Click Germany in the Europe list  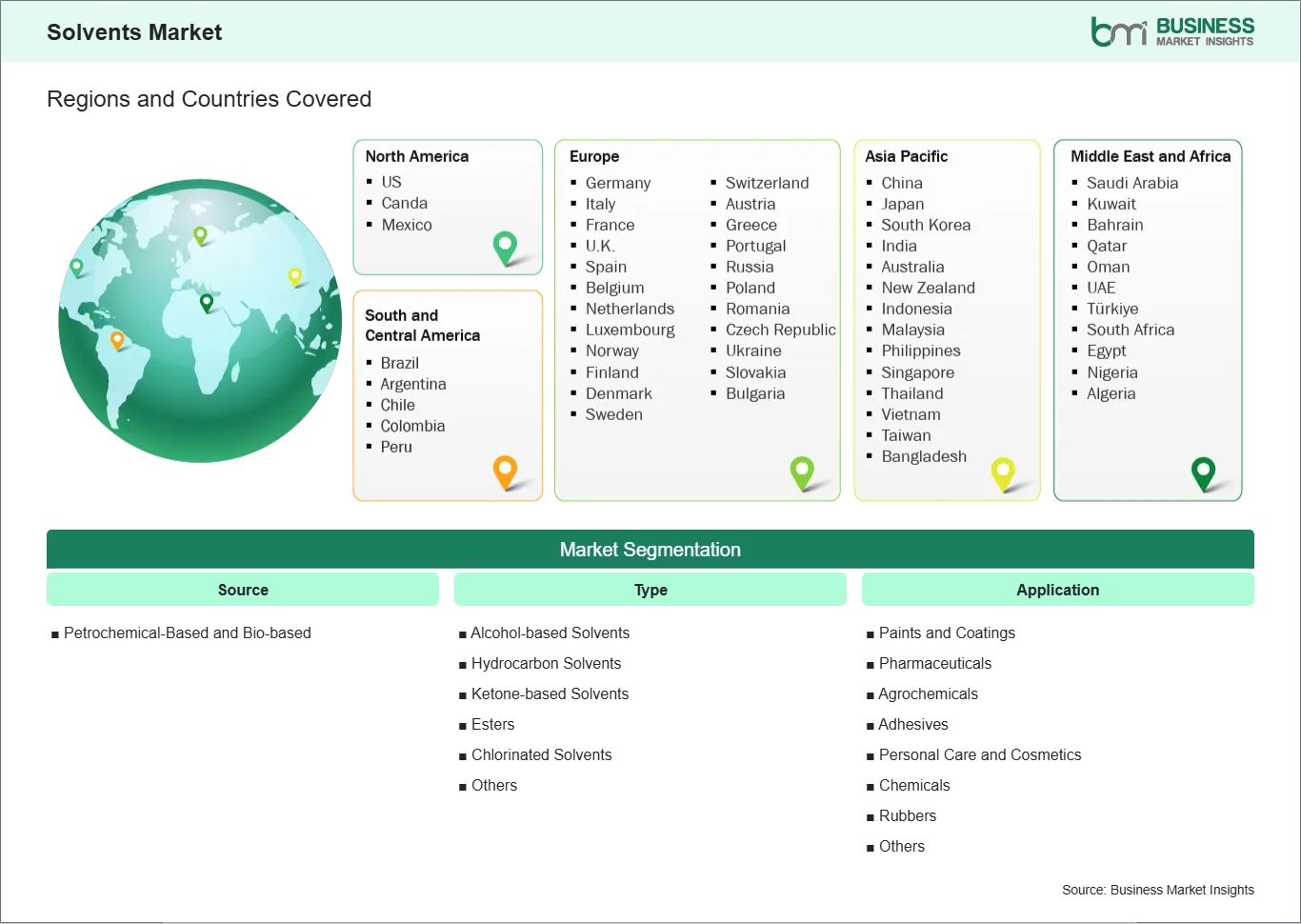617,183
